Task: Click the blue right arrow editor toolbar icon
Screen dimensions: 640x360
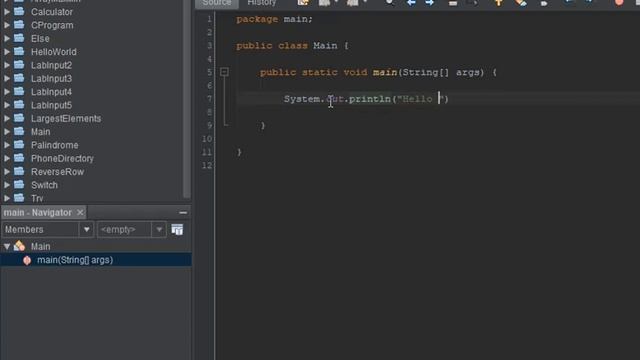Action: [429, 3]
